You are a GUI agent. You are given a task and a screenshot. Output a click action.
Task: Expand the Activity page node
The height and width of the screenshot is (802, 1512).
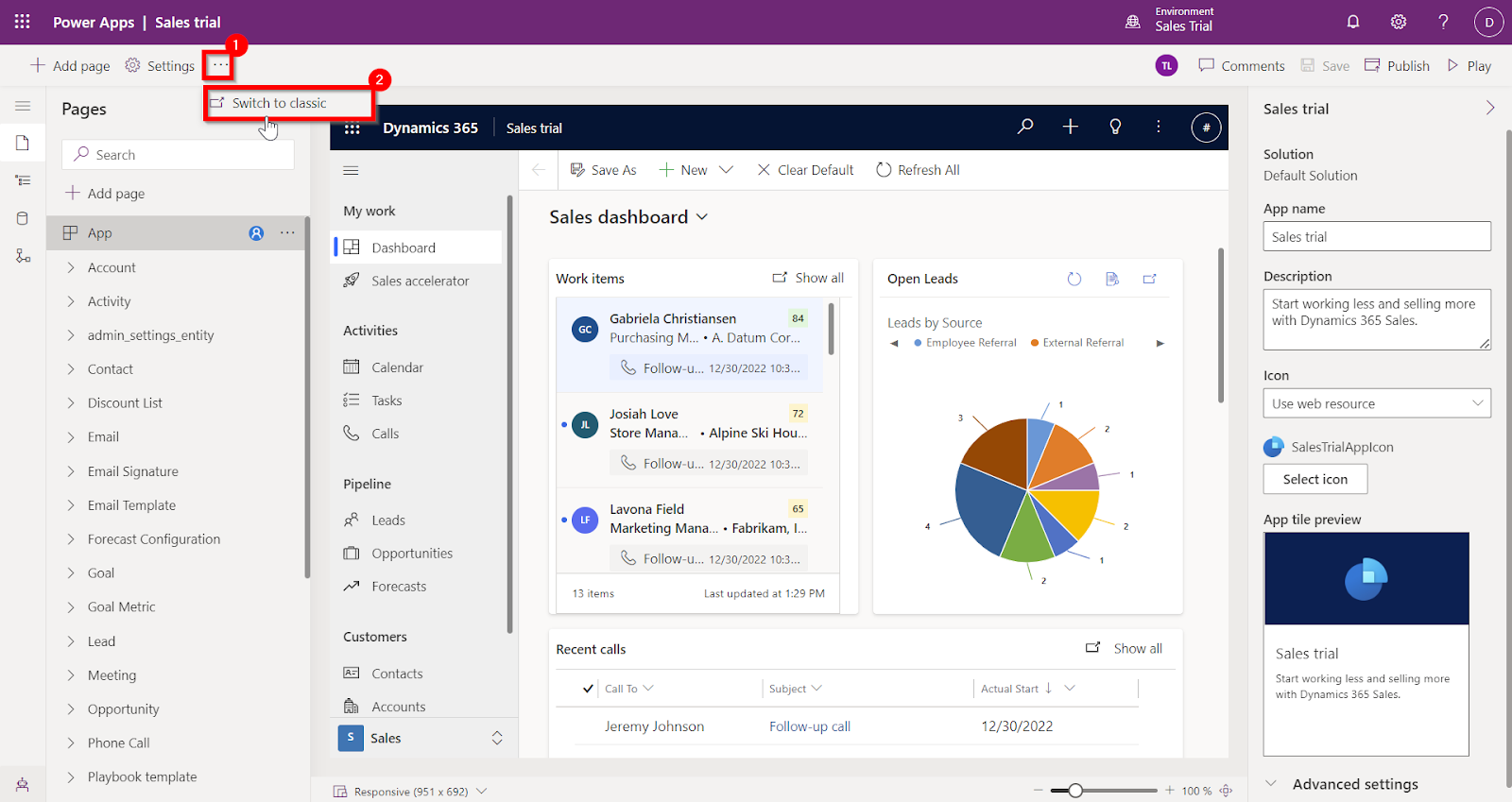click(71, 301)
